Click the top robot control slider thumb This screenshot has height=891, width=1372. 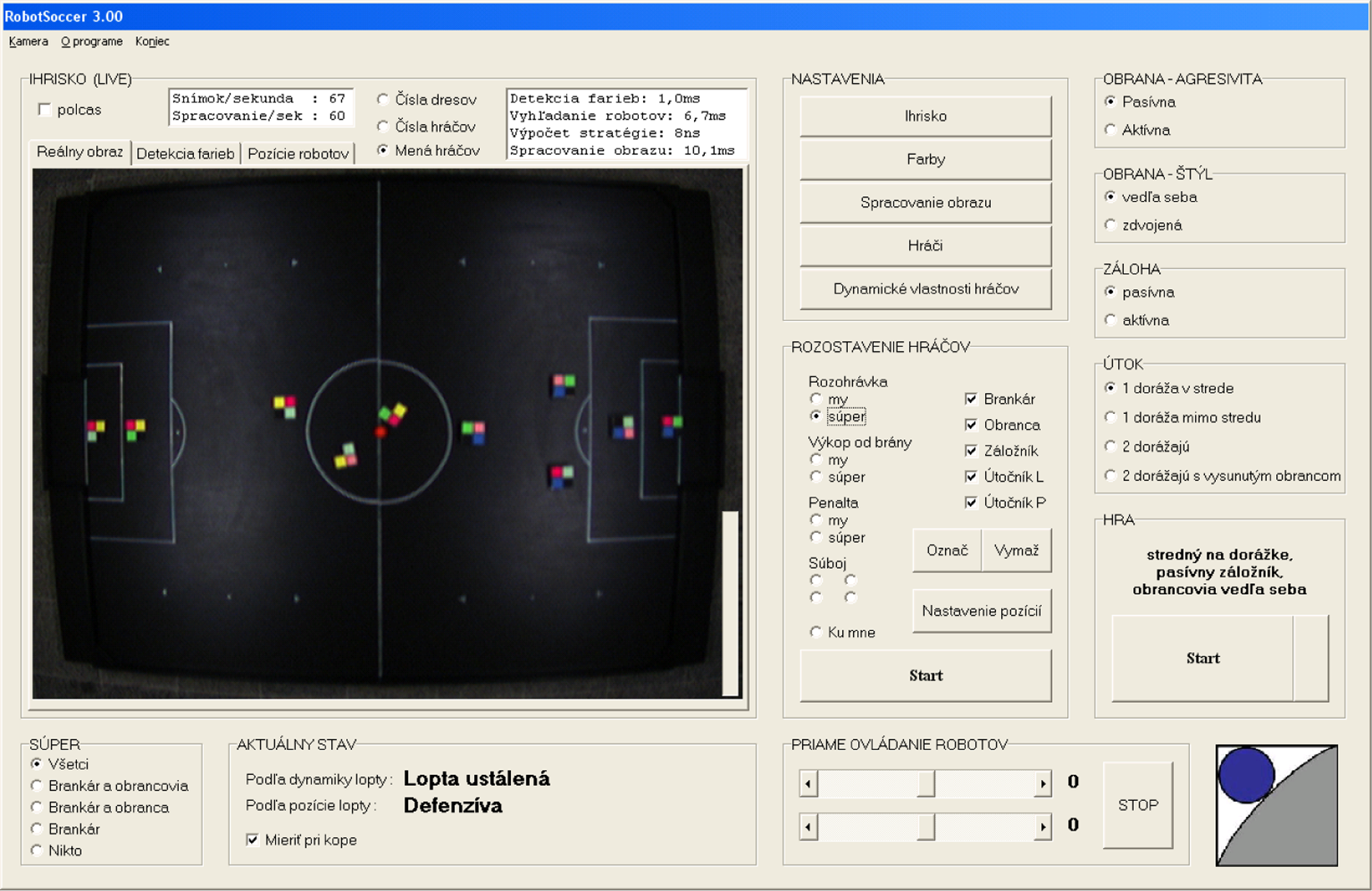pyautogui.click(x=926, y=784)
